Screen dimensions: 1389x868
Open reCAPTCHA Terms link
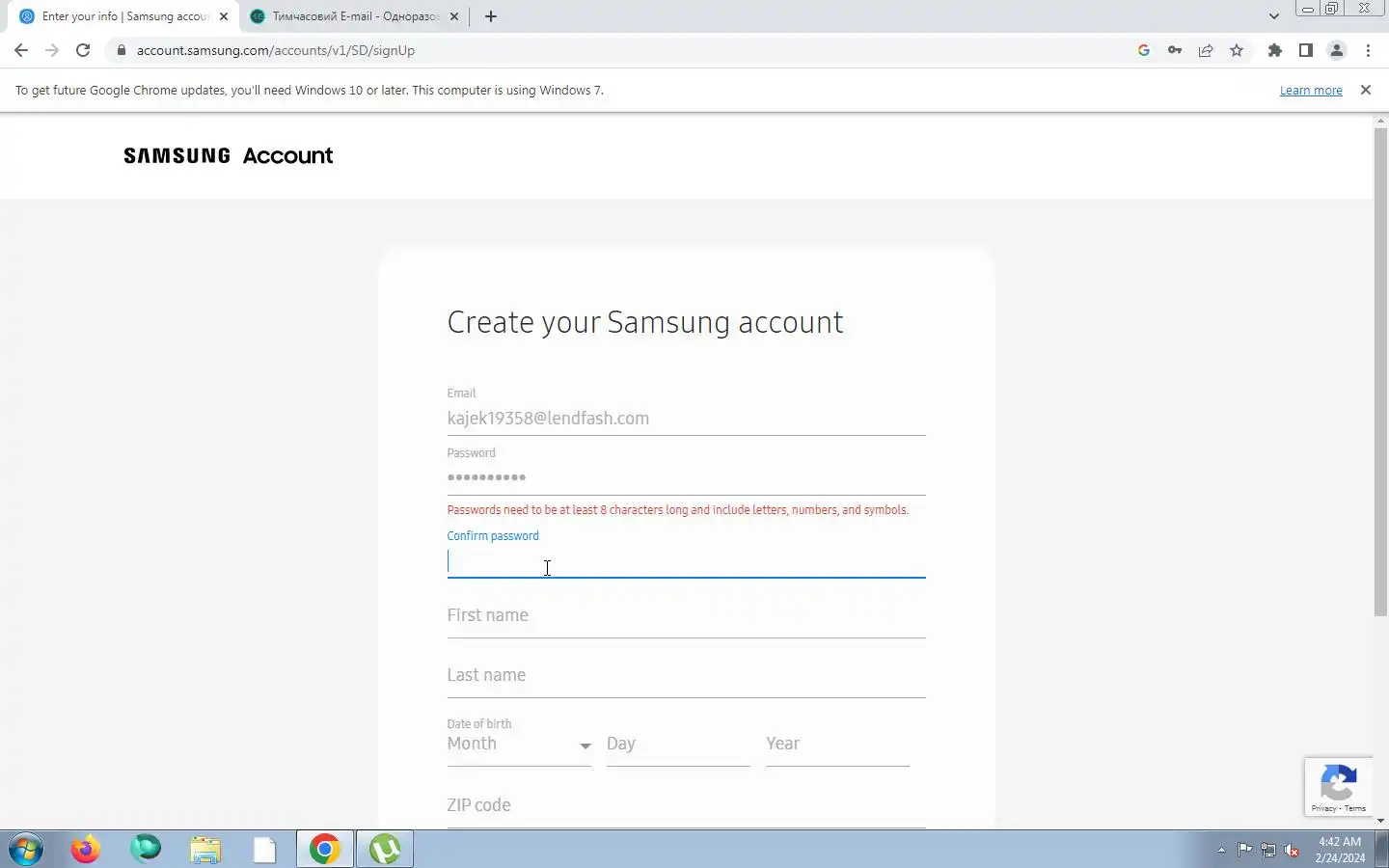tap(1355, 808)
